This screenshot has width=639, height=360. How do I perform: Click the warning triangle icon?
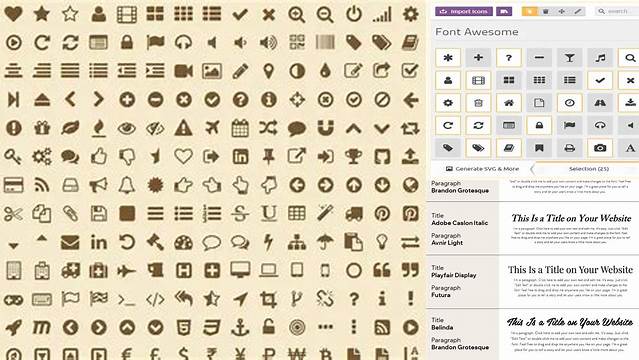183,128
